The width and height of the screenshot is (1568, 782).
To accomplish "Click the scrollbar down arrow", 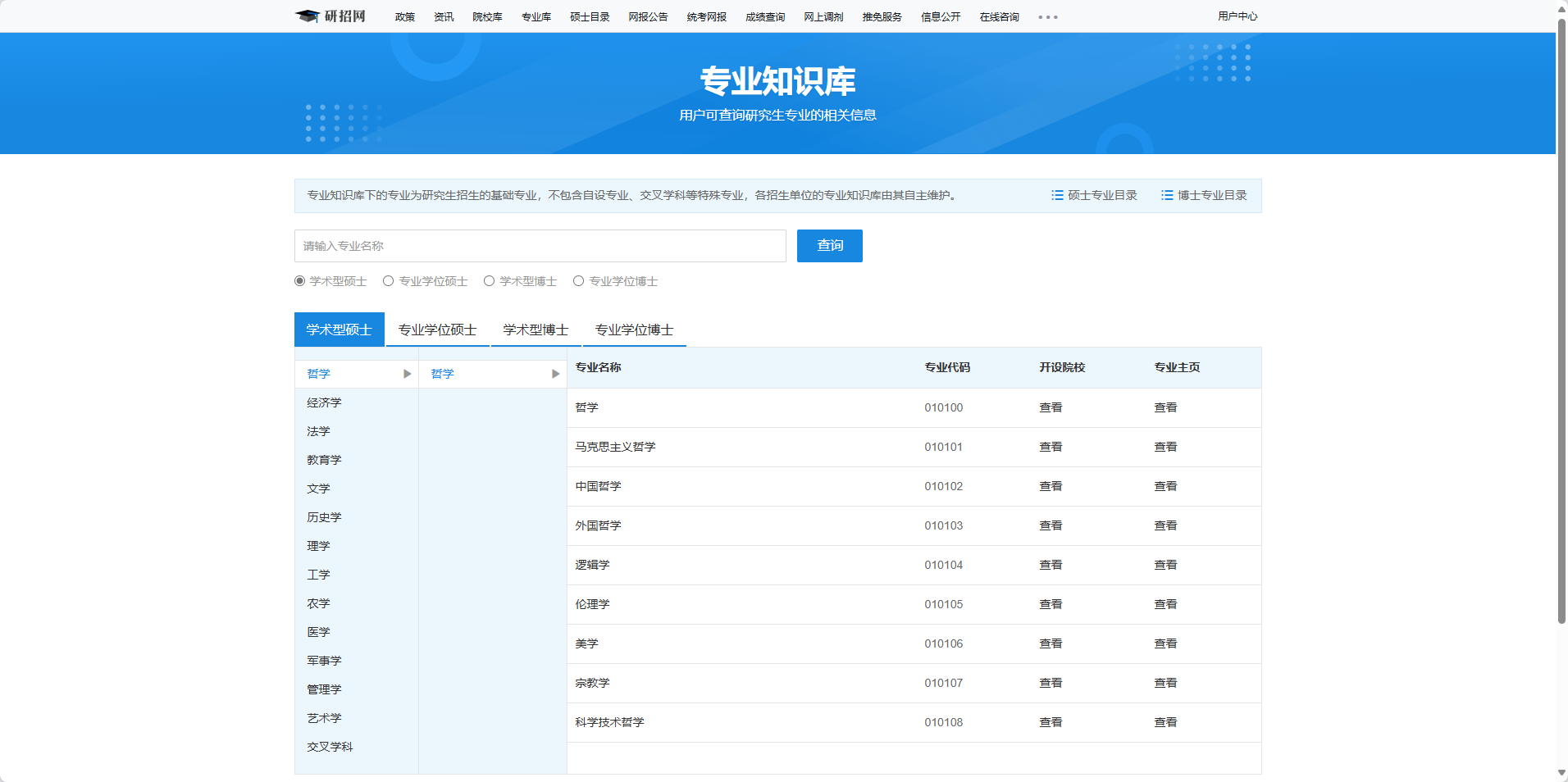I will [x=1561, y=774].
